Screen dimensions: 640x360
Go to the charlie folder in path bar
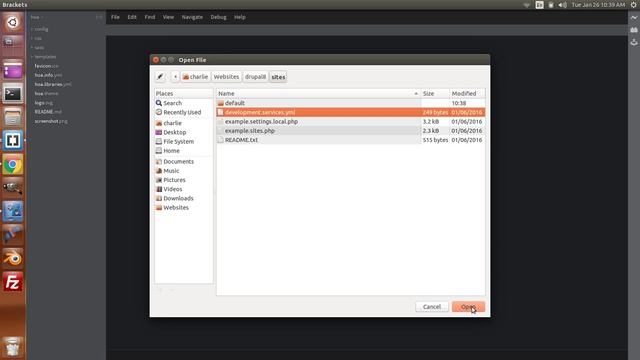coord(195,77)
